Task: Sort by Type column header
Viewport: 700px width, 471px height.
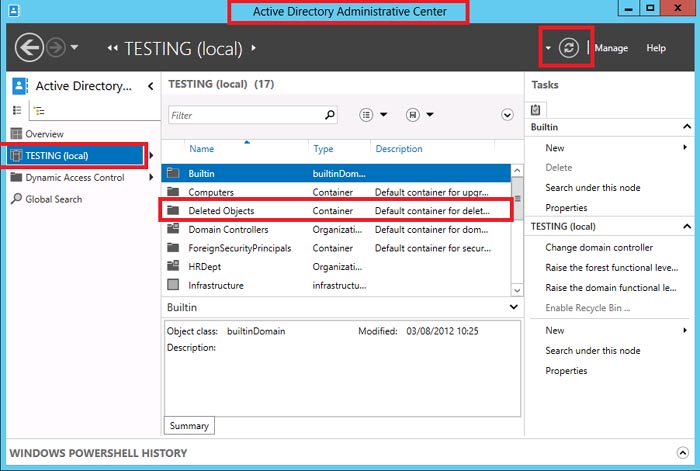Action: coord(323,149)
